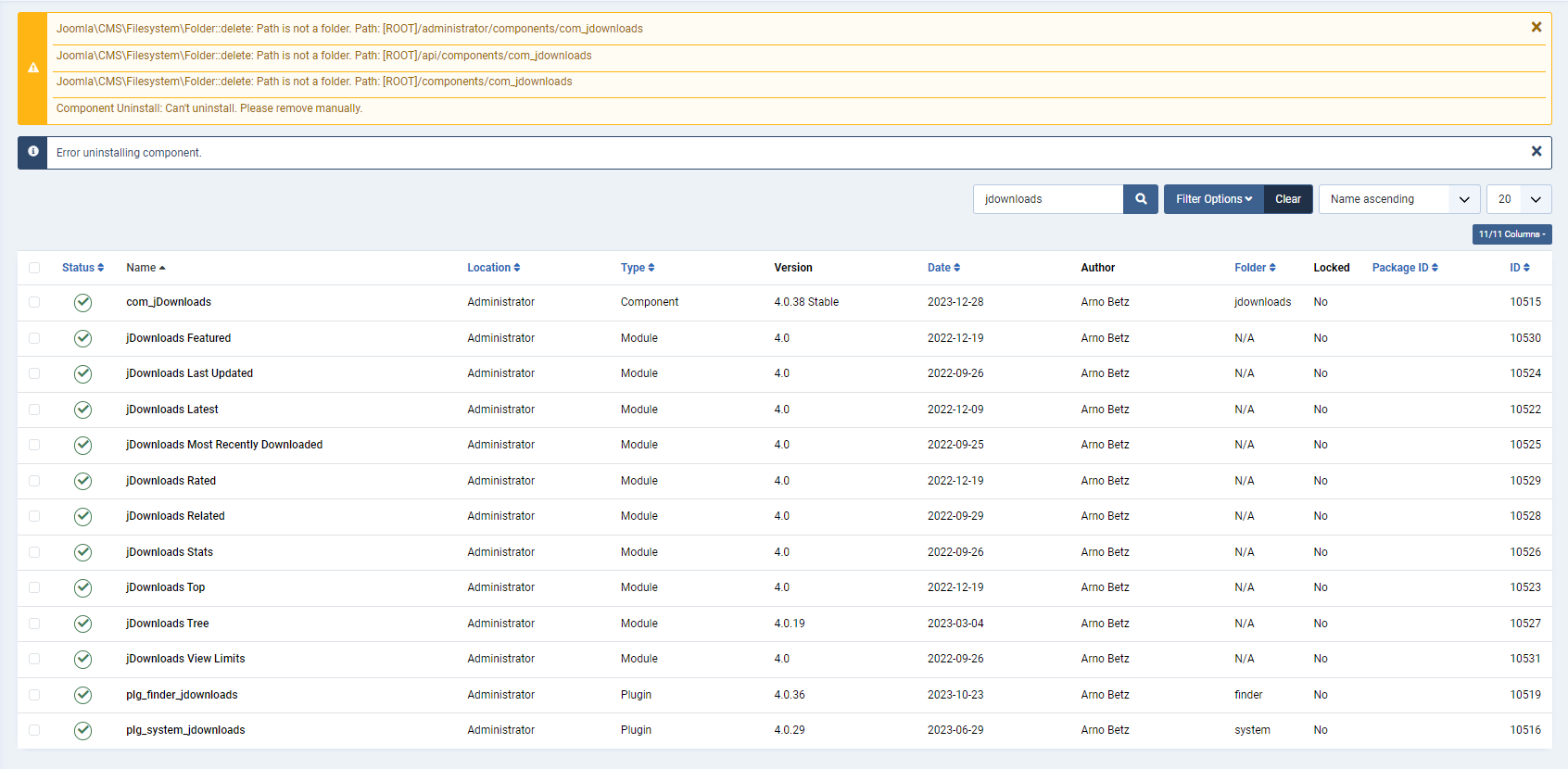
Task: Click the jDownloads View Limits name
Action: pos(185,659)
